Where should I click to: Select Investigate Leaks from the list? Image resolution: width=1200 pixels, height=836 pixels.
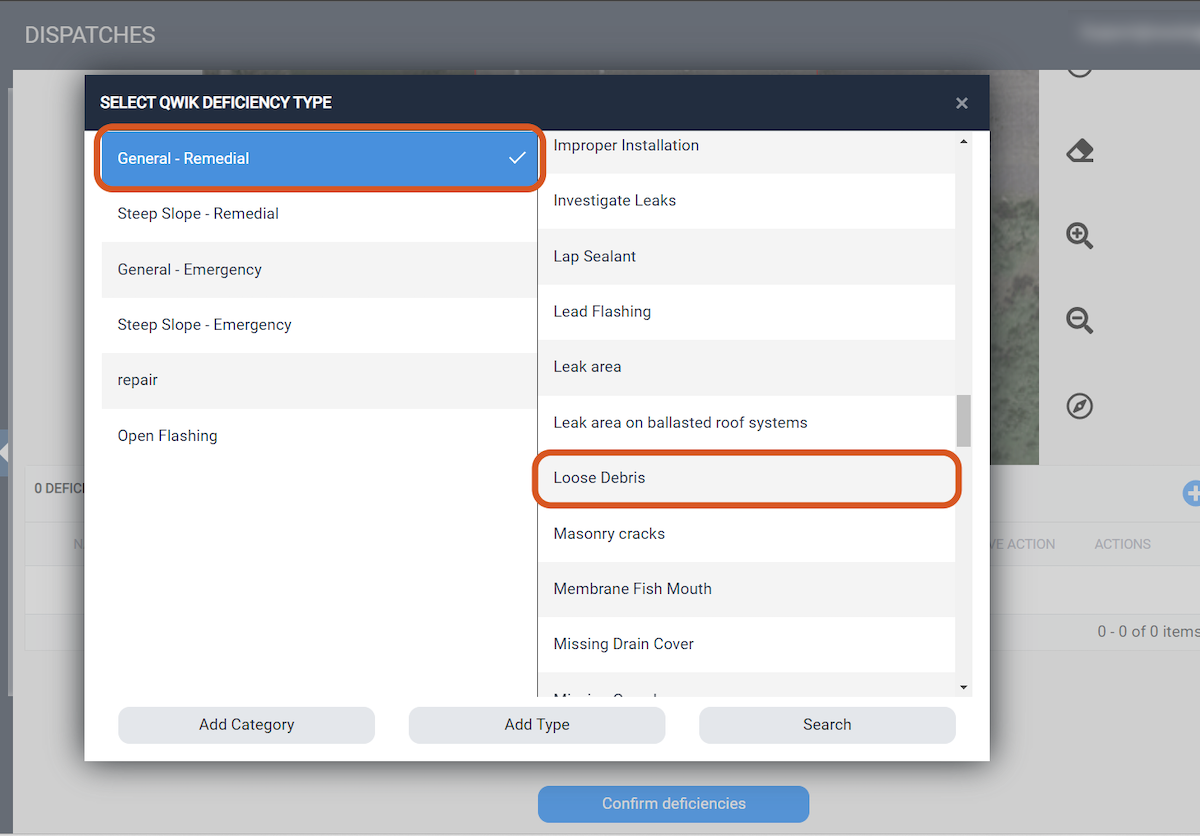[747, 201]
